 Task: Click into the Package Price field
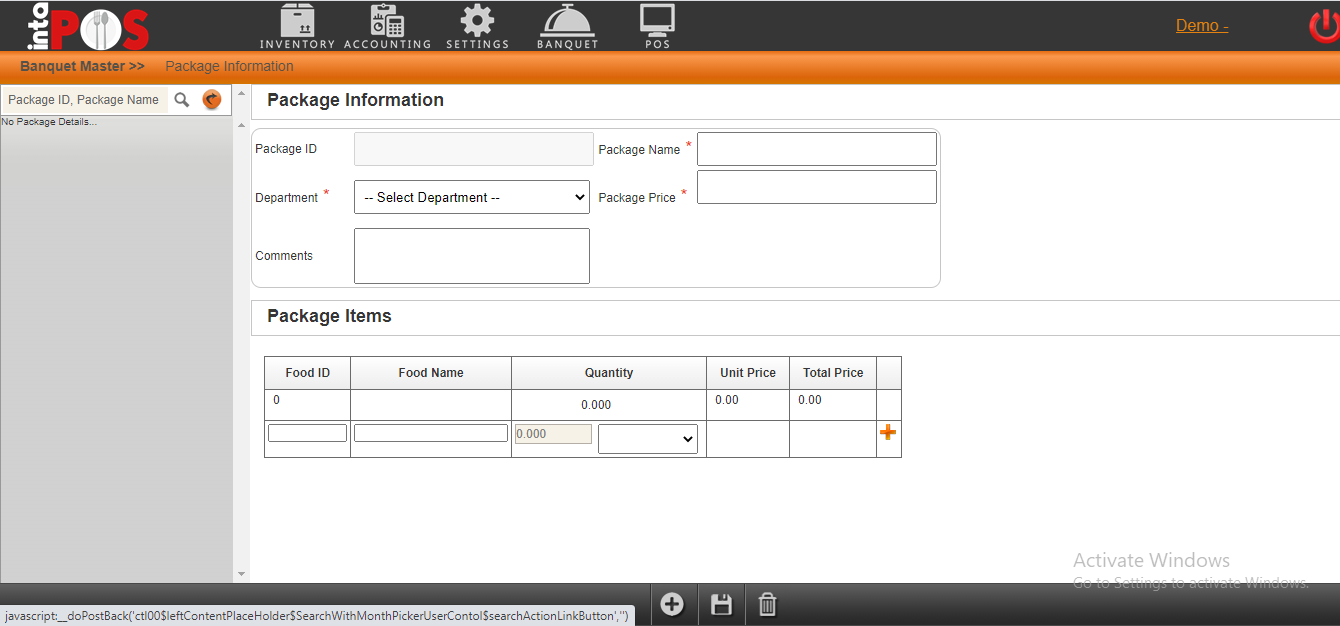(x=816, y=187)
